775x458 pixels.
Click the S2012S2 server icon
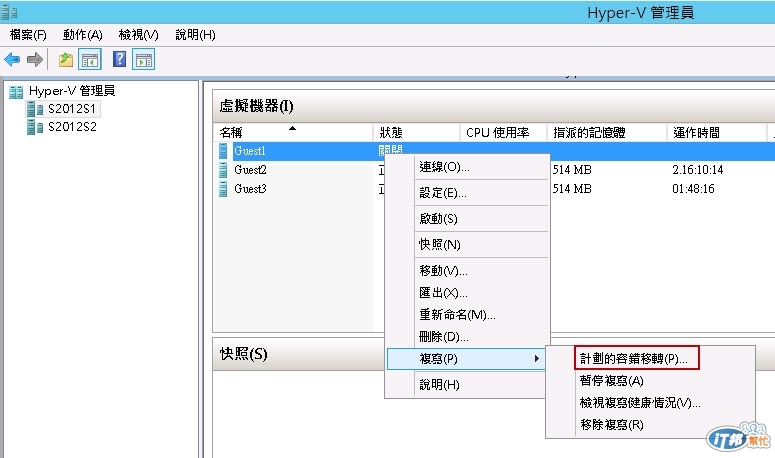[35, 127]
